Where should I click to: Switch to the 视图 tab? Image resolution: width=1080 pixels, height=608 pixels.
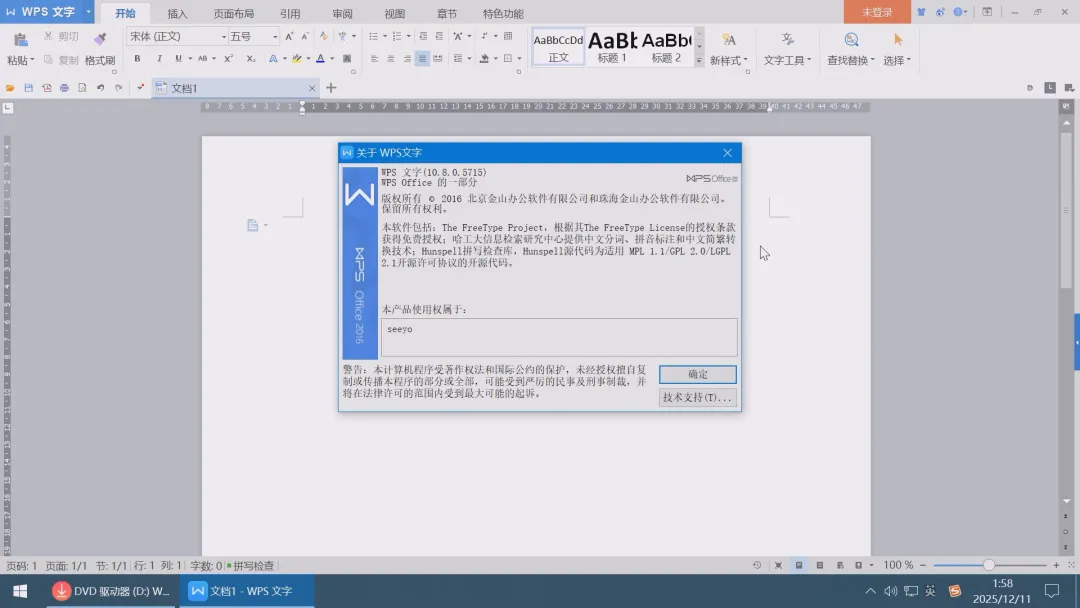(x=395, y=14)
